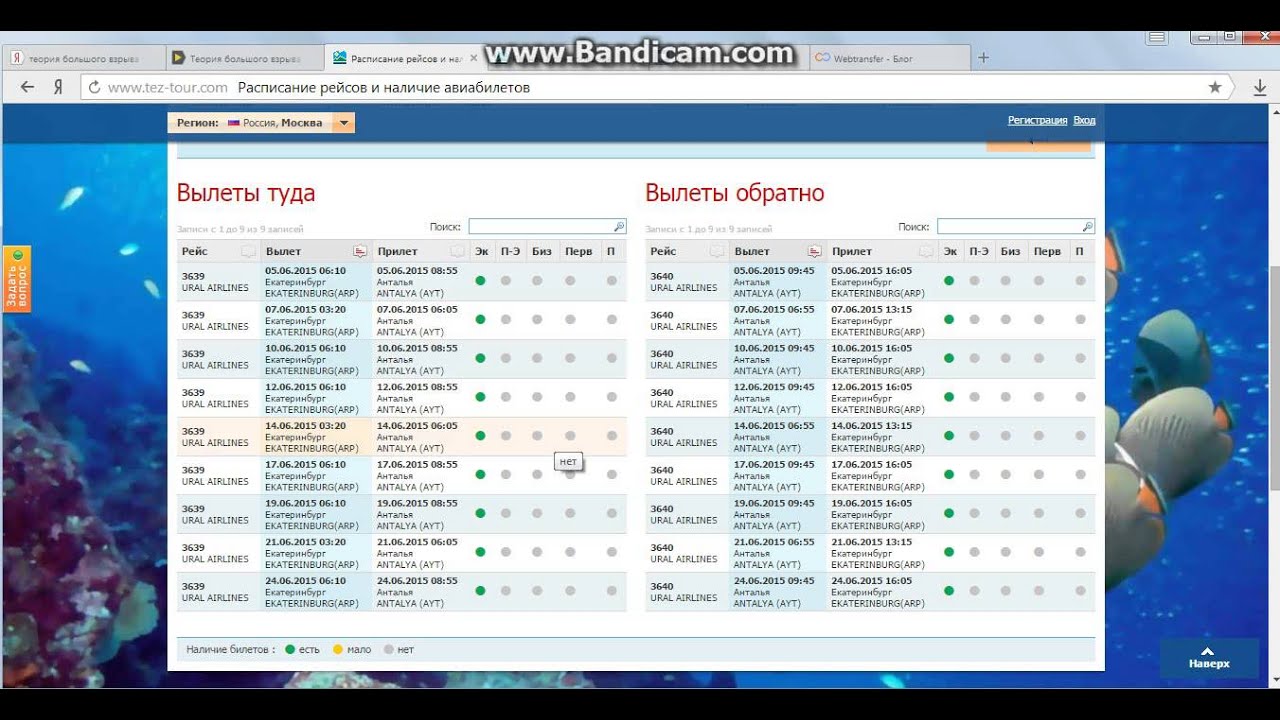
Task: Open the Регистрация link
Action: pyautogui.click(x=1037, y=120)
